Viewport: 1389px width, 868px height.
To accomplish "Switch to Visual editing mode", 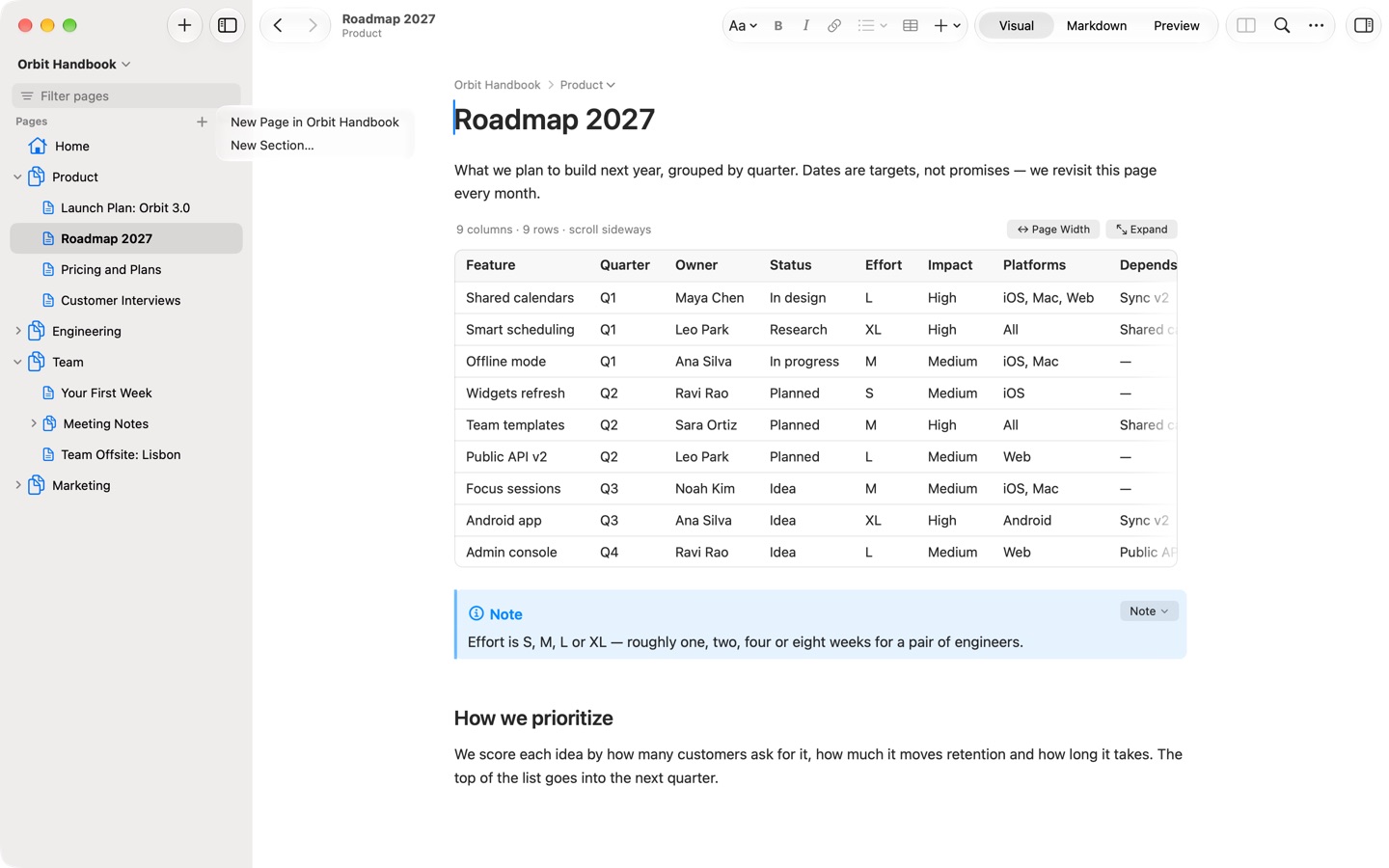I will pyautogui.click(x=1016, y=26).
